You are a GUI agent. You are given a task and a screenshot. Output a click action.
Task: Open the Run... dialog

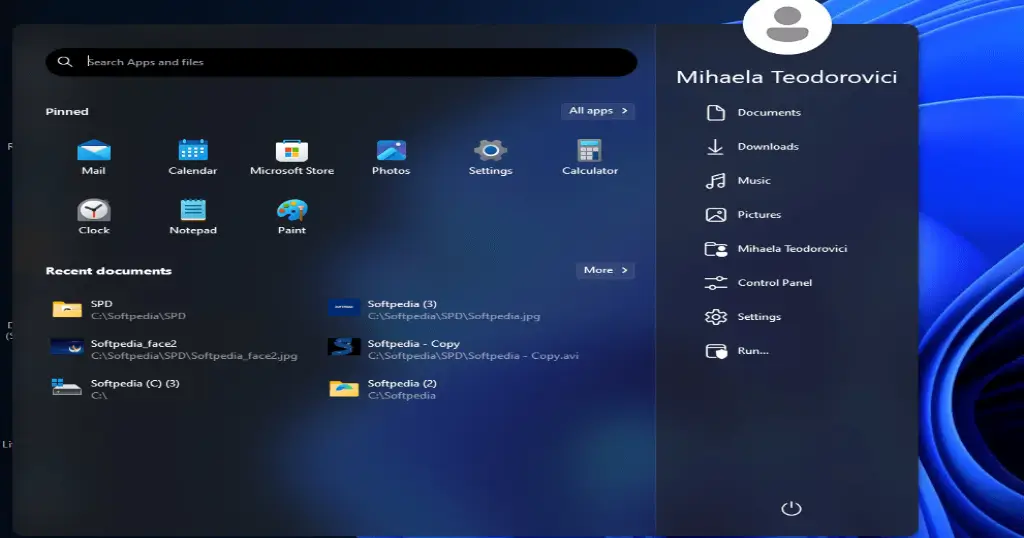(x=737, y=351)
